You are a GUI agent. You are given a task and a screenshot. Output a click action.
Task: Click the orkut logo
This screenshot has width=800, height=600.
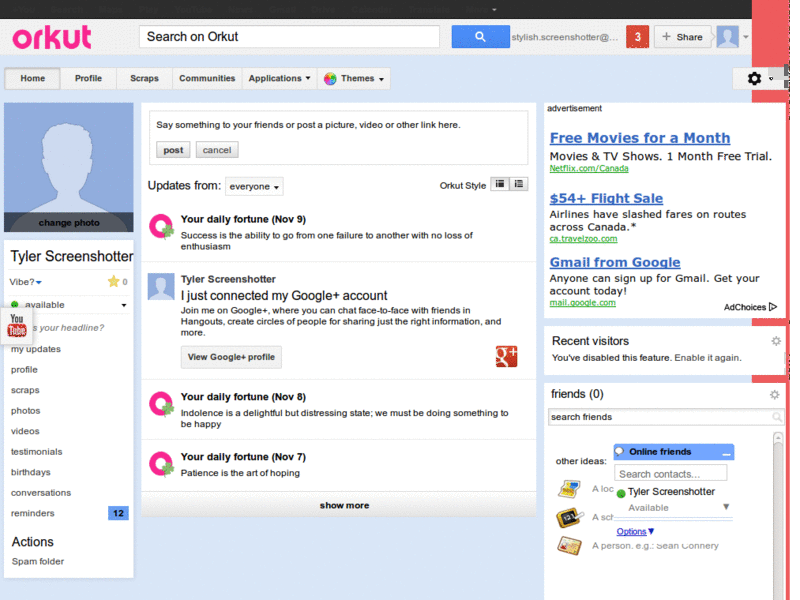coord(52,37)
